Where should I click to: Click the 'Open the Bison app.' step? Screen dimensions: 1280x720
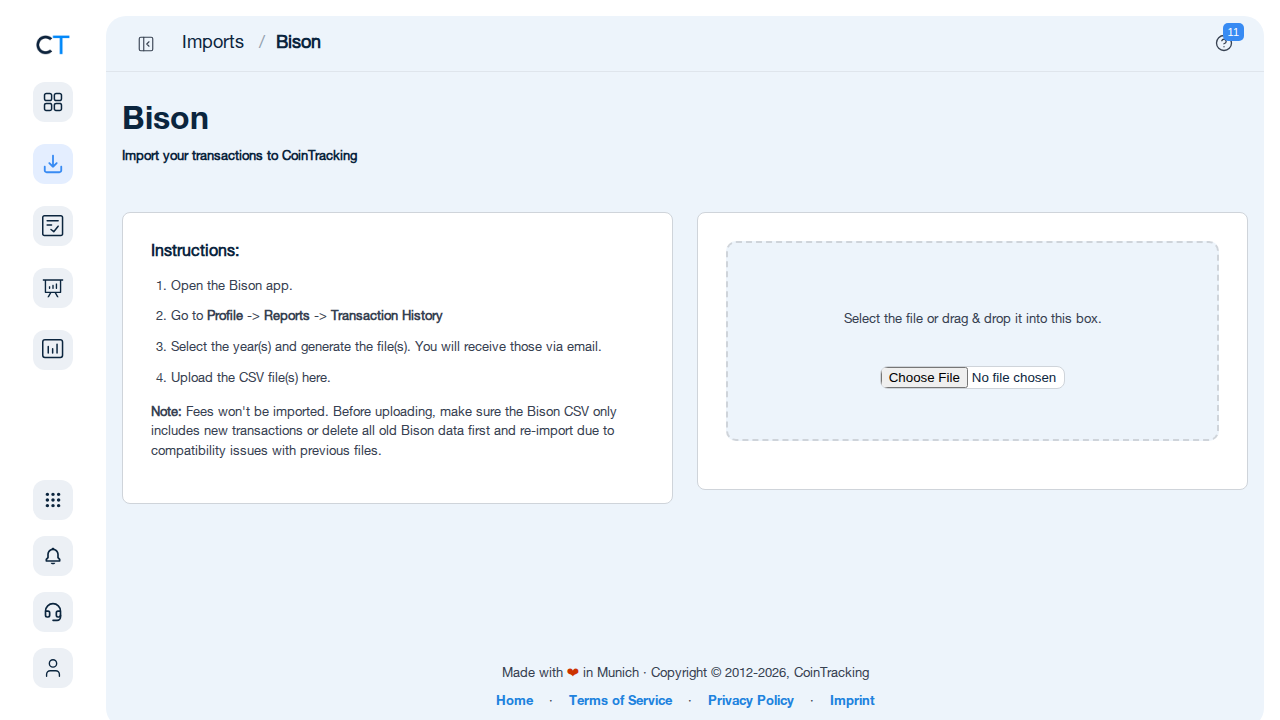232,285
